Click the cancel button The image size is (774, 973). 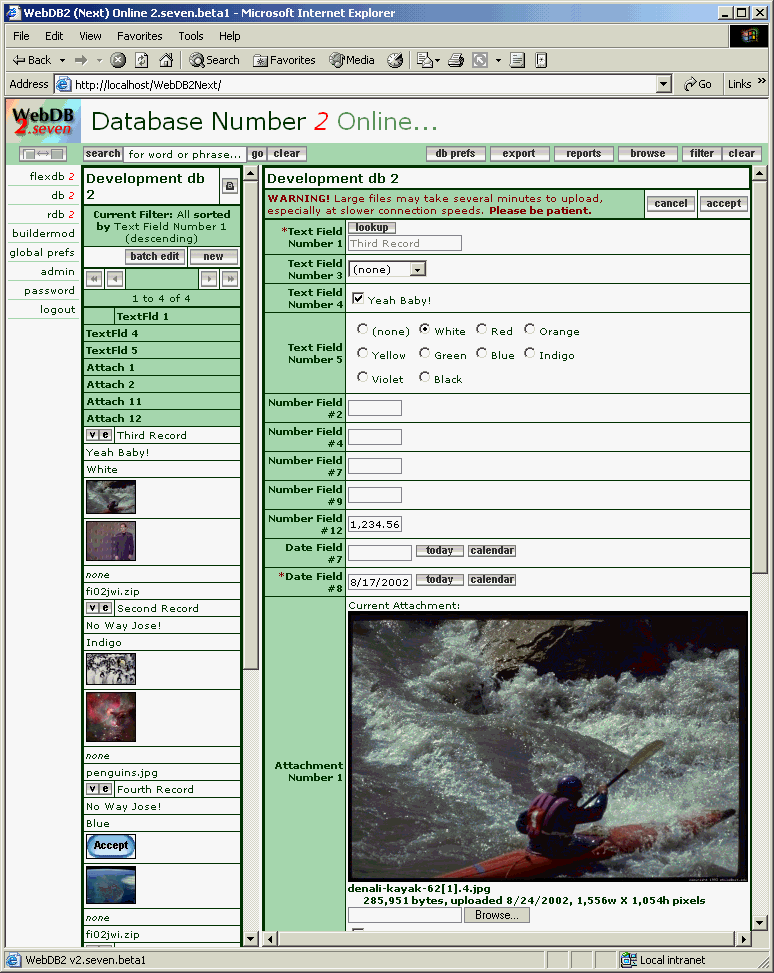[670, 204]
